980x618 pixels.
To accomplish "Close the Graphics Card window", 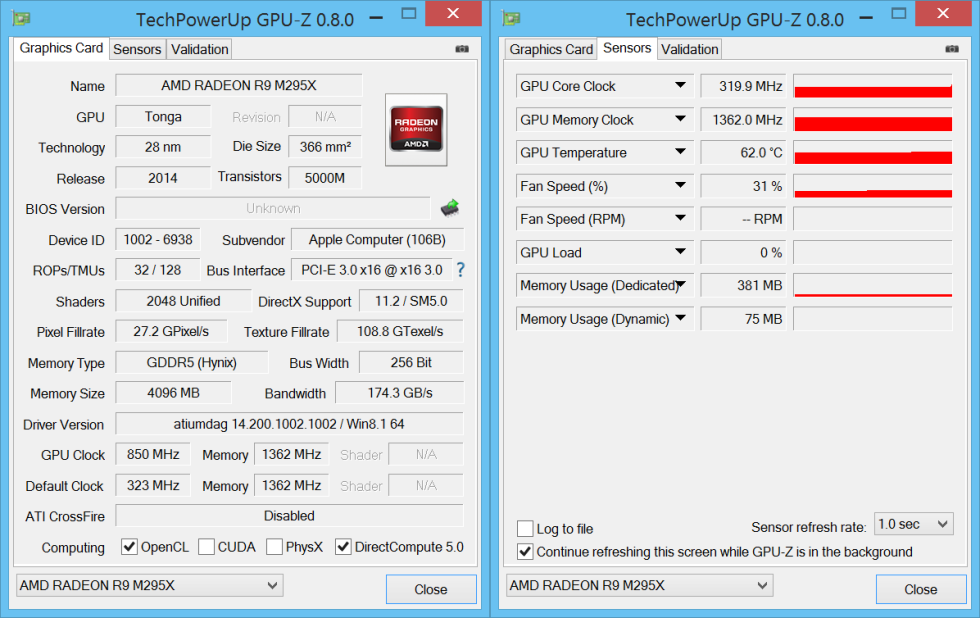I will [431, 589].
